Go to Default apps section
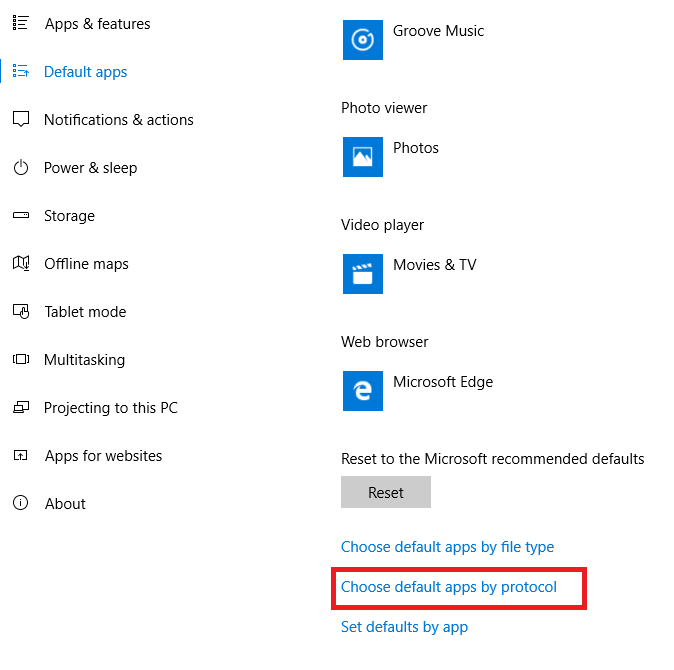Screen dimensions: 674x670 [85, 72]
